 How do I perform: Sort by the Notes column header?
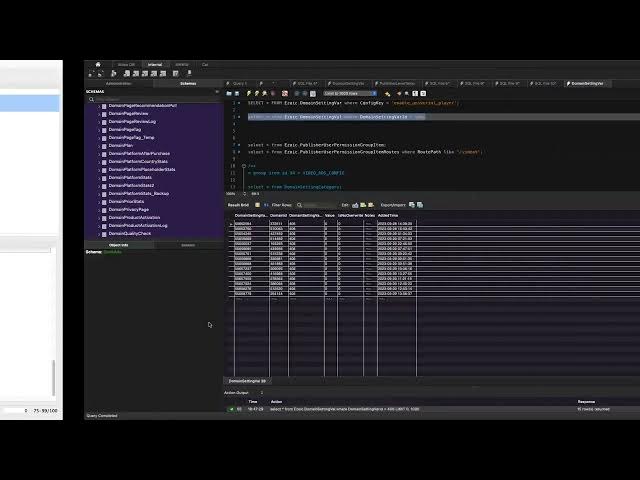click(370, 216)
